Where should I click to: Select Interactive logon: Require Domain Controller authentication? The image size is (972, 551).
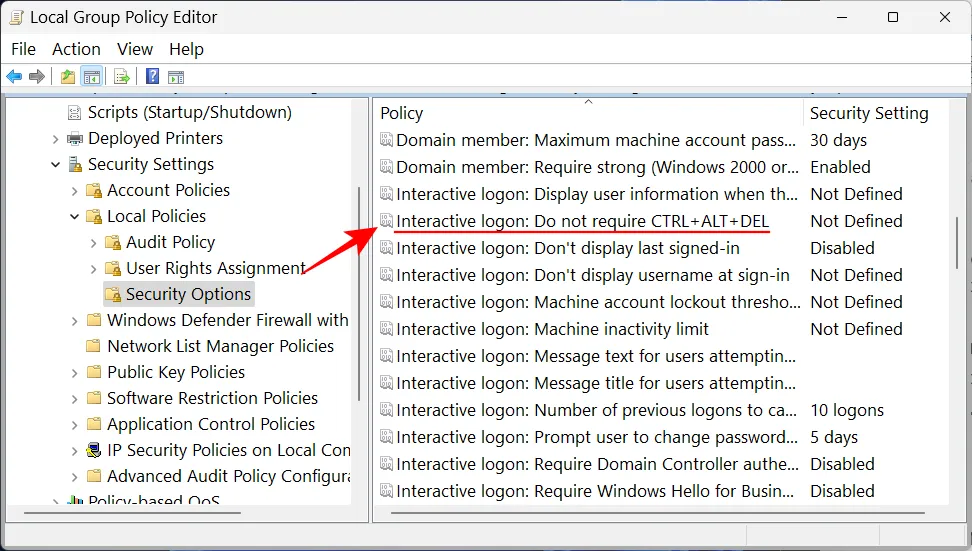(598, 464)
